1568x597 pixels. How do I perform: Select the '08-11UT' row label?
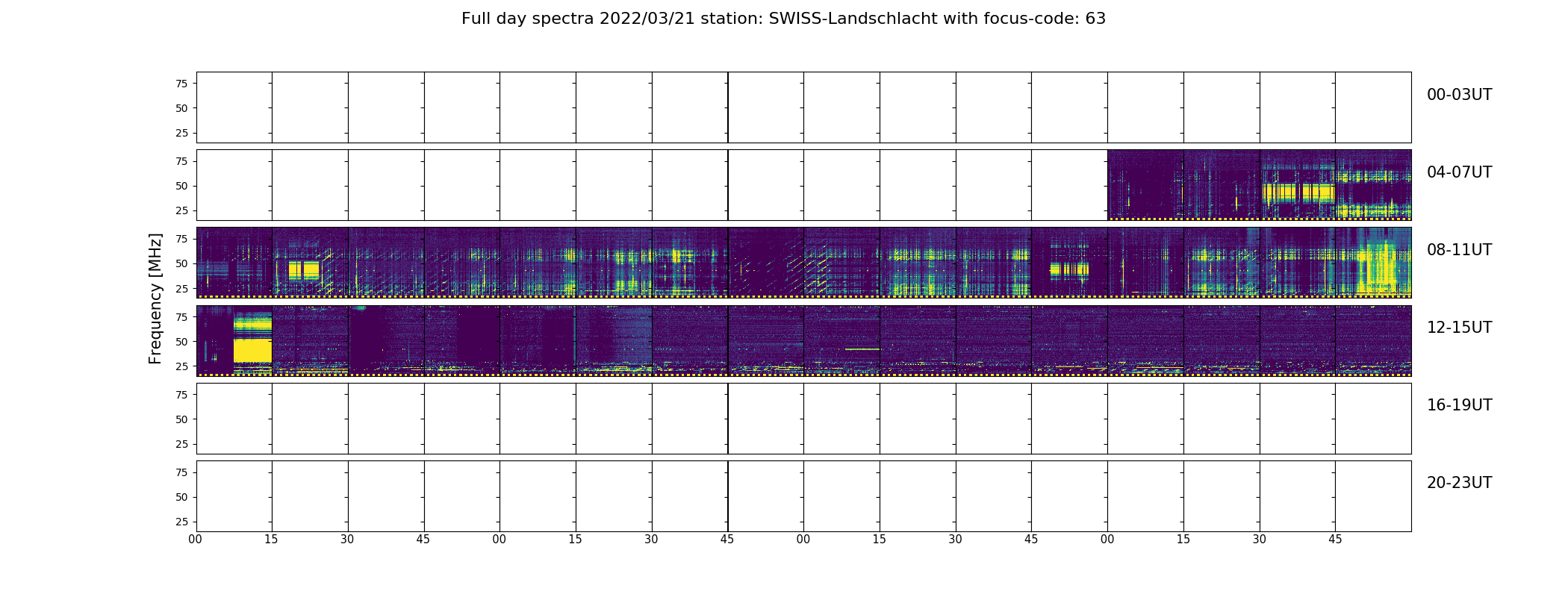(x=1459, y=250)
